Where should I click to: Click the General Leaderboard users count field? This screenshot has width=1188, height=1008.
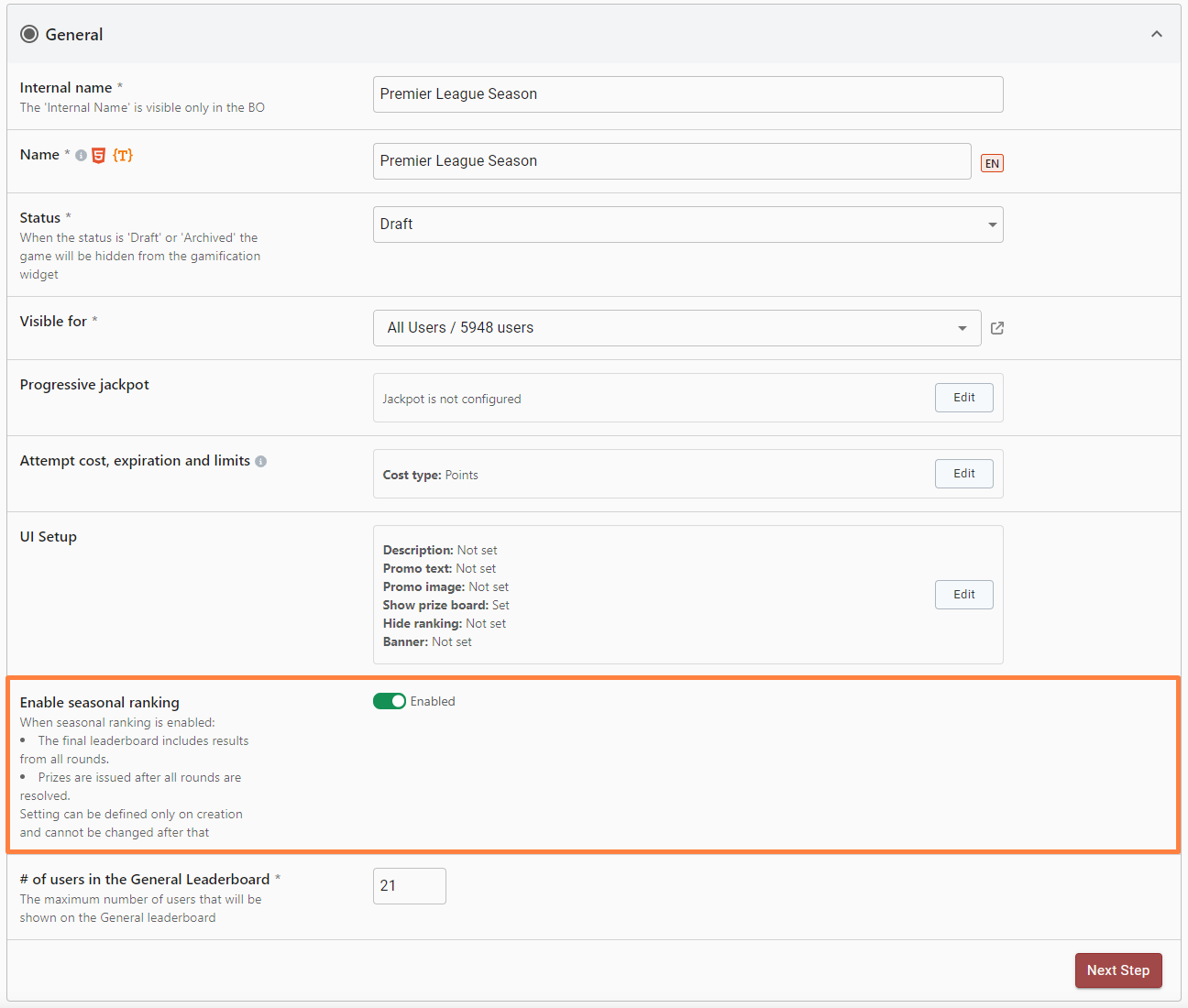[x=409, y=886]
